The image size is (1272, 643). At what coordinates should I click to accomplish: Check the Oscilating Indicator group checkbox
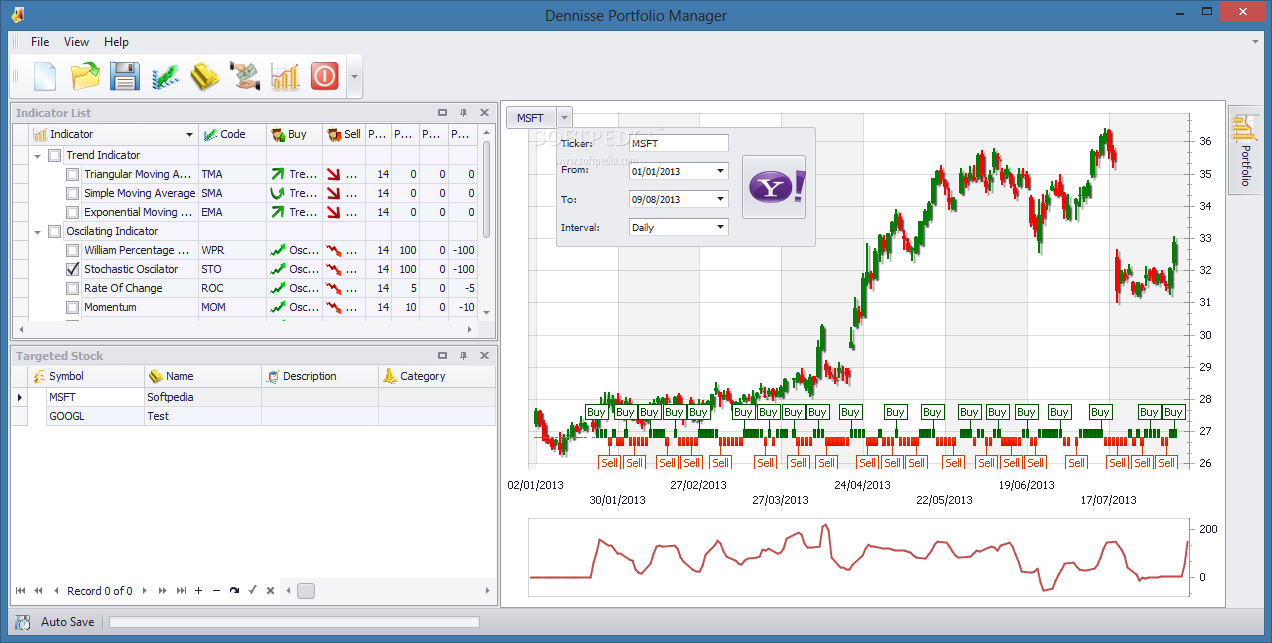click(x=55, y=231)
